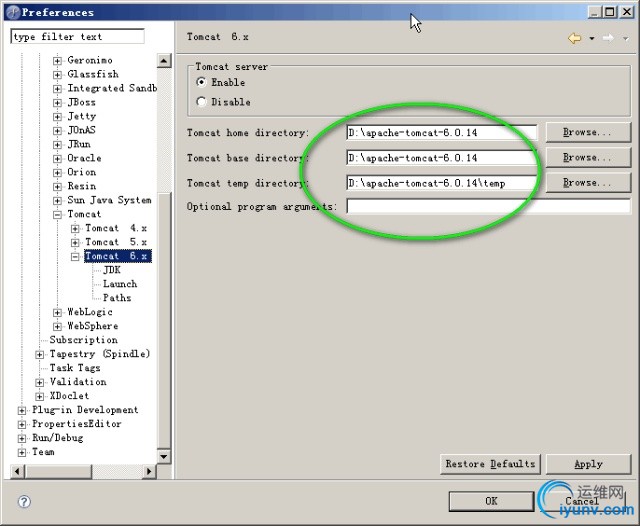Expand the Tomcat 4.x node

click(75, 229)
